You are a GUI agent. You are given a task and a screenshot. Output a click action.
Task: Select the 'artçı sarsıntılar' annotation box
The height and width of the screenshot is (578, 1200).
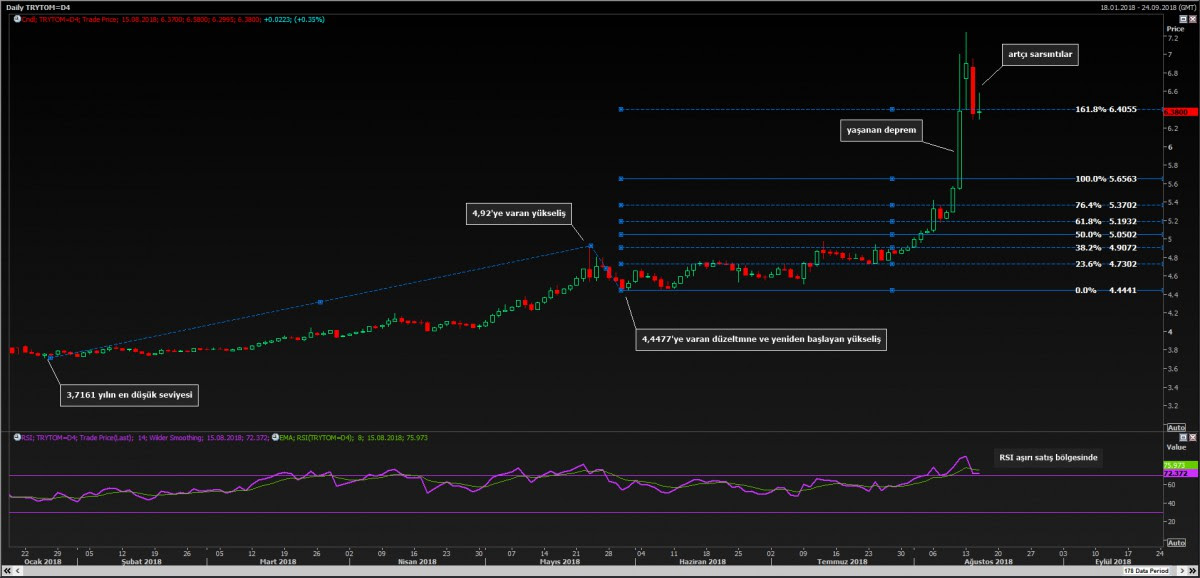coord(1040,56)
